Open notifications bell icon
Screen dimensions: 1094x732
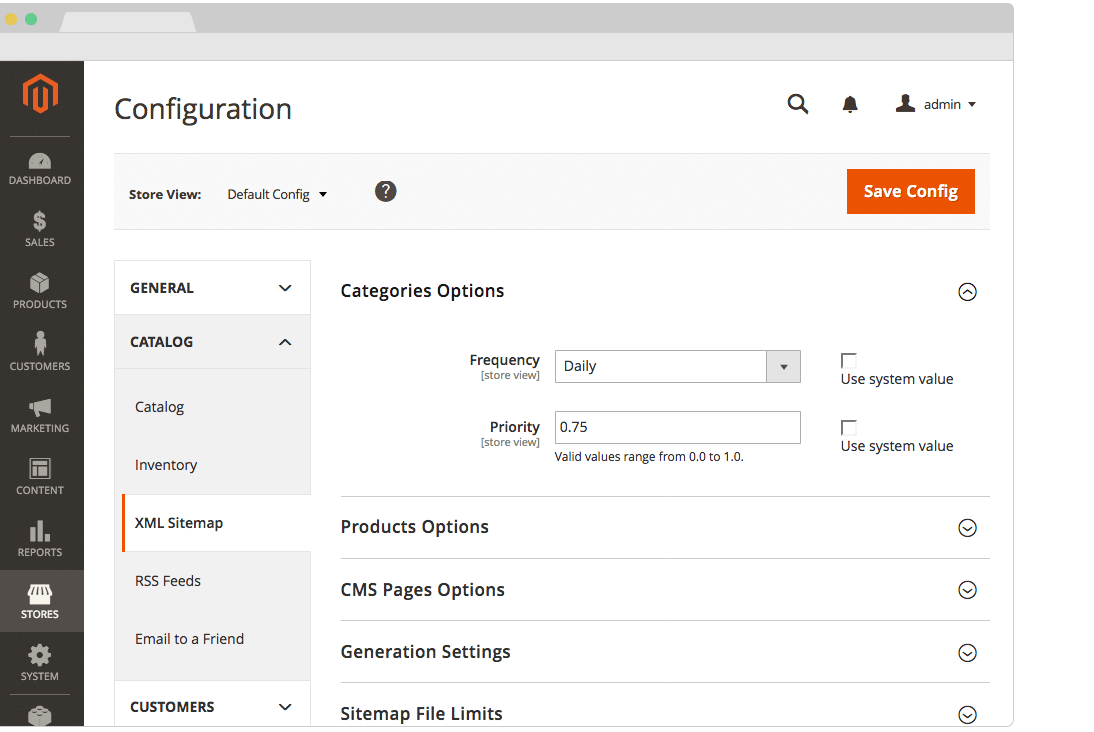(850, 105)
